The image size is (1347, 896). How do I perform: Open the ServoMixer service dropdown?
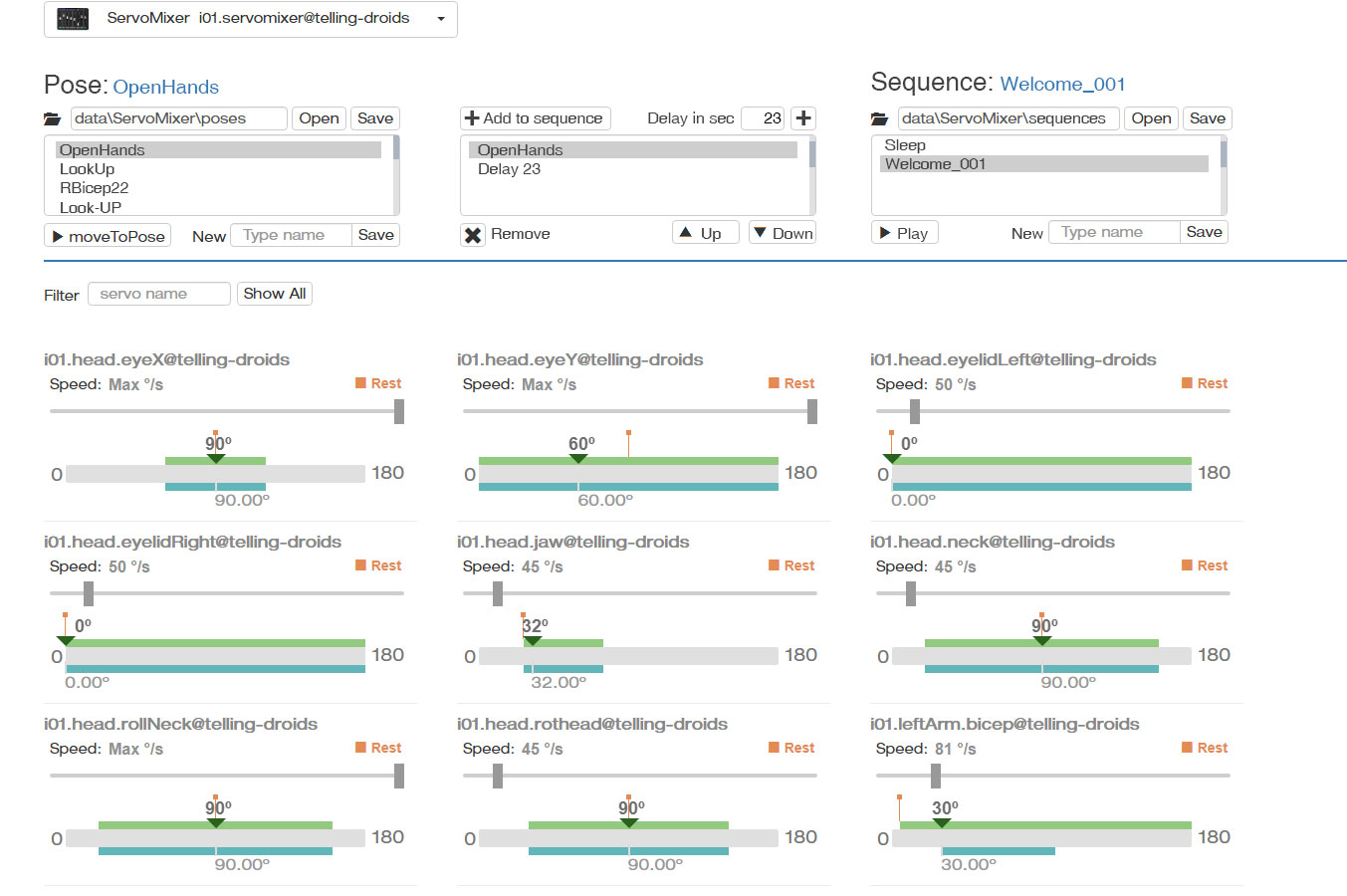coord(441,19)
